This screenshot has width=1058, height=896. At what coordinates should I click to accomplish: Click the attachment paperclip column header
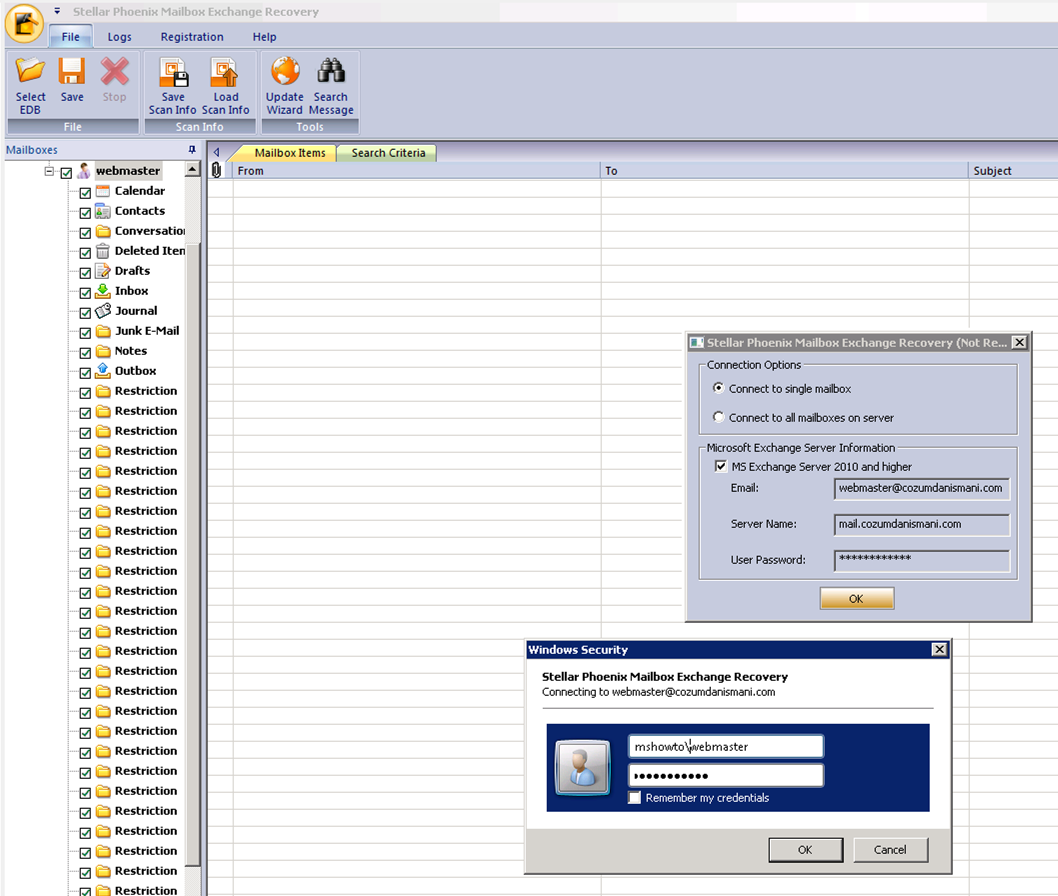[x=217, y=170]
